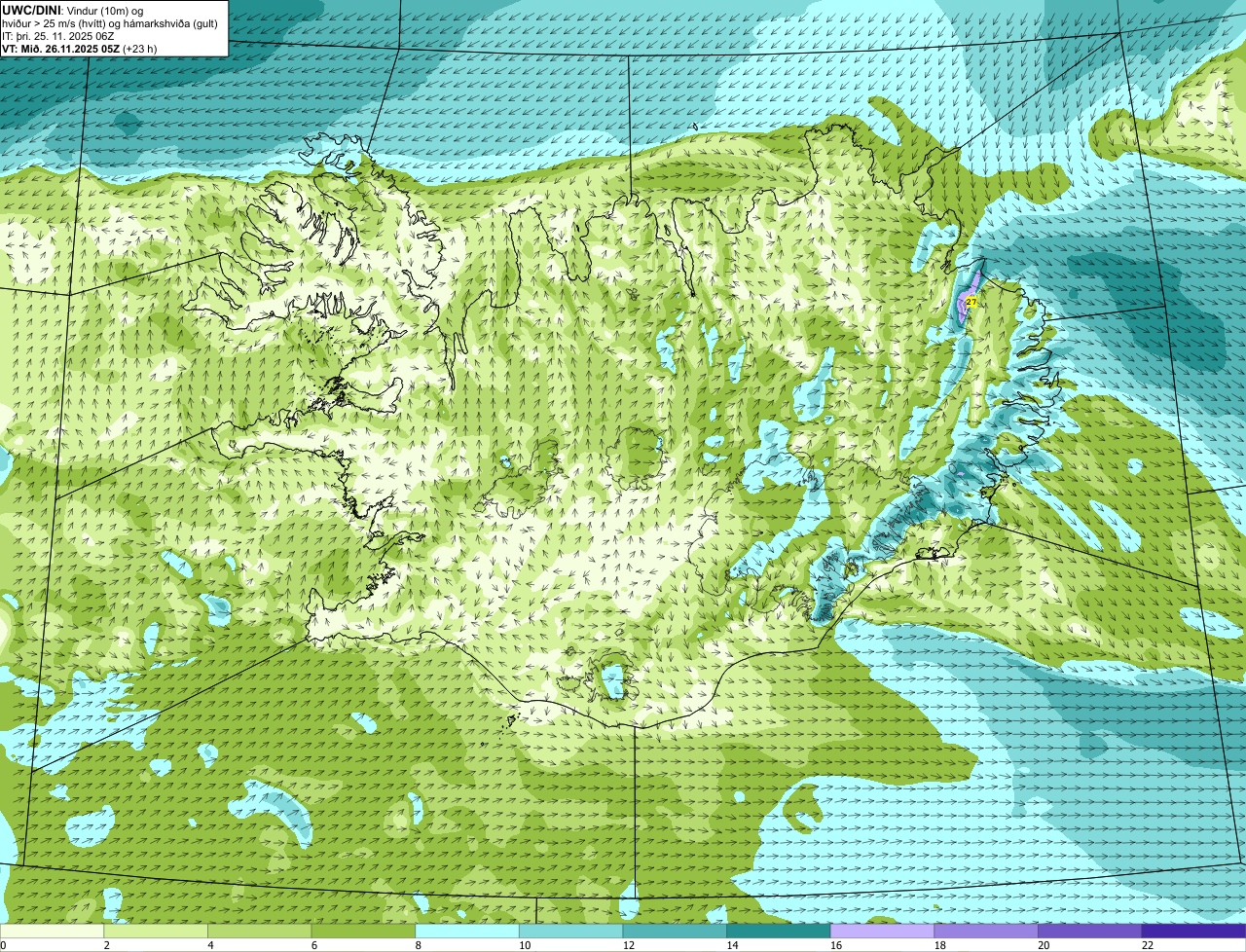The image size is (1246, 952).
Task: Click the legend scale label '10'
Action: pyautogui.click(x=525, y=945)
